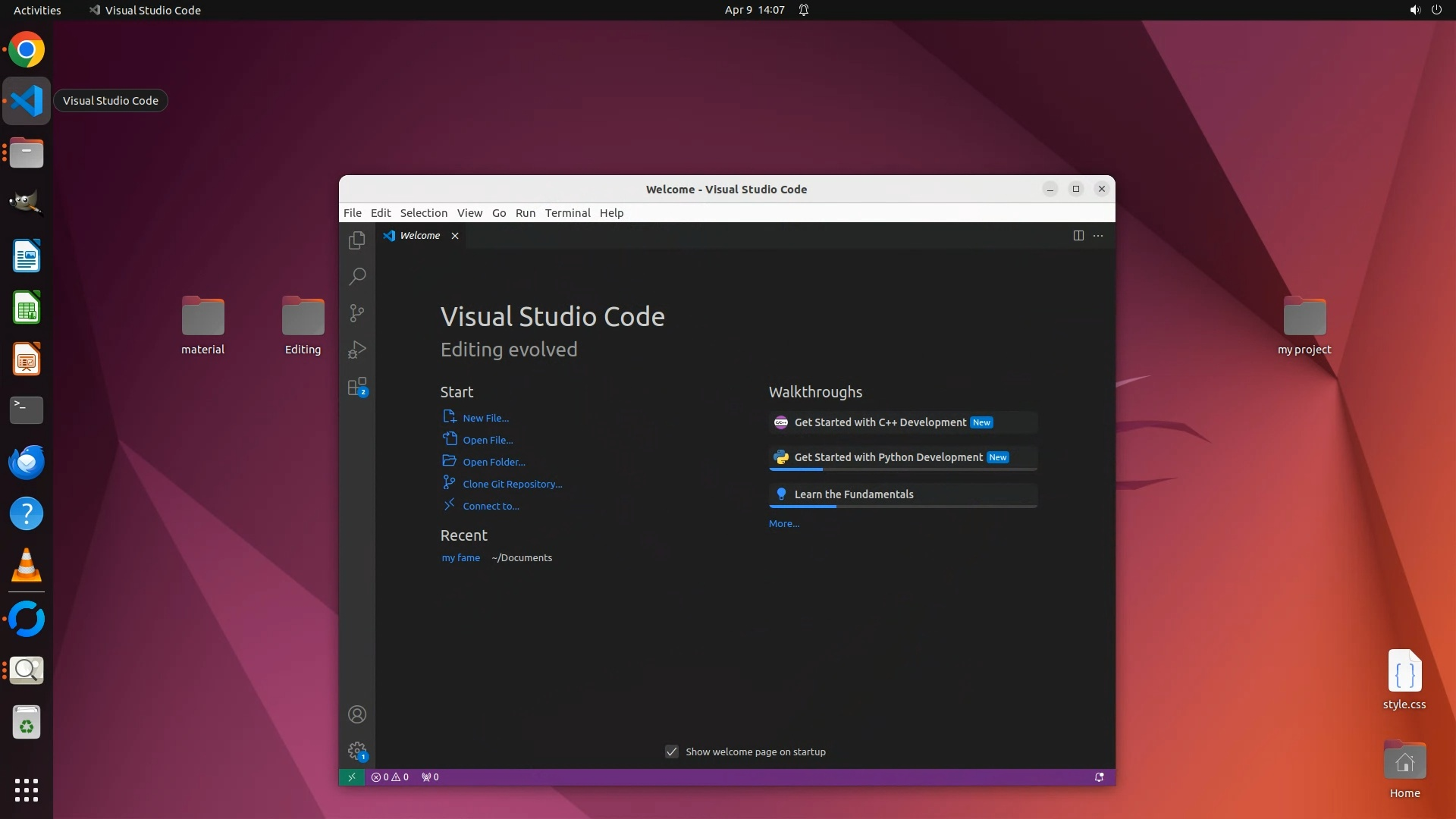Screen dimensions: 1456x819
Task: Open recent folder my fame
Action: [460, 557]
